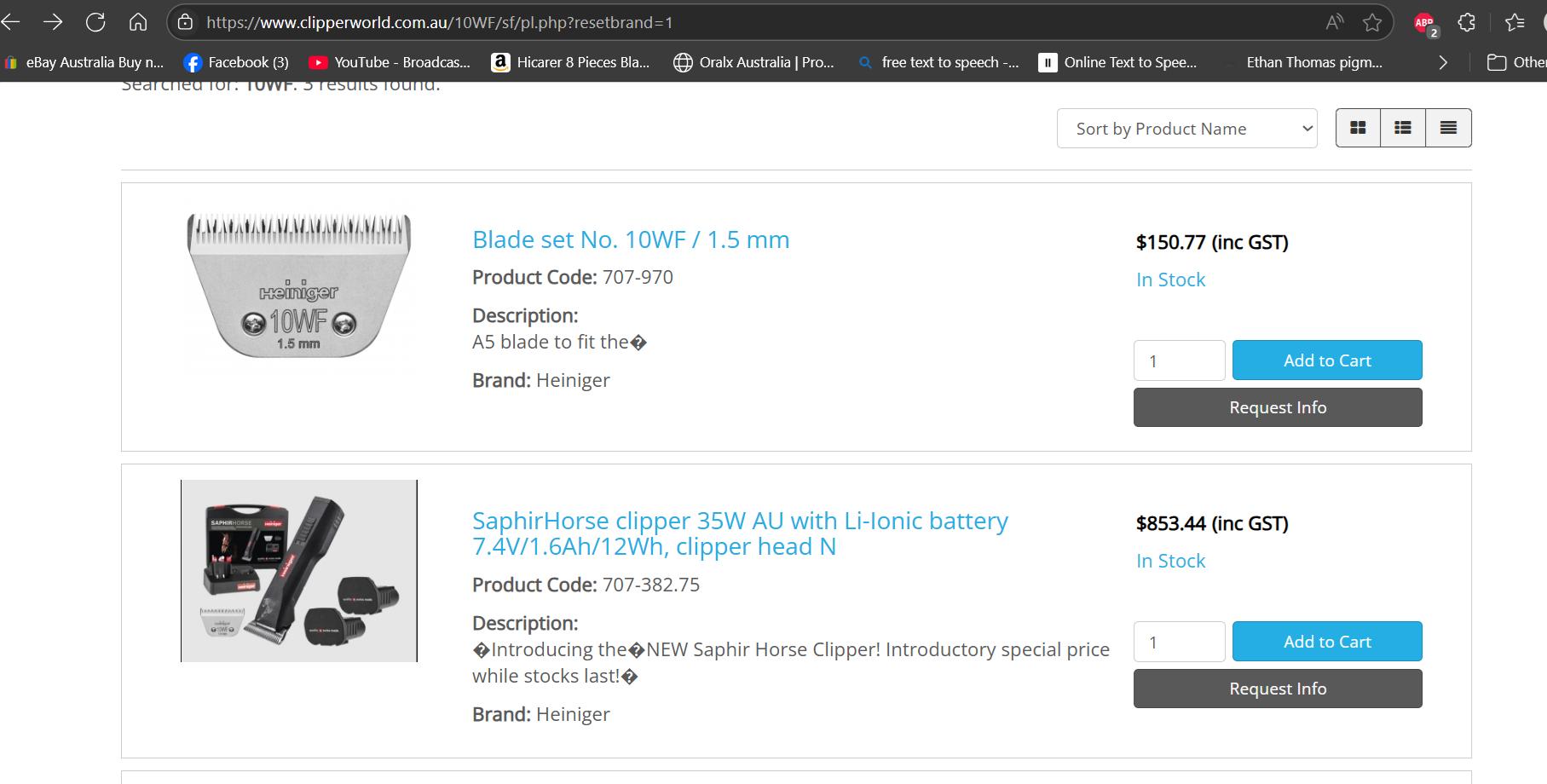Add SaphirHorse clipper to cart

coord(1327,642)
